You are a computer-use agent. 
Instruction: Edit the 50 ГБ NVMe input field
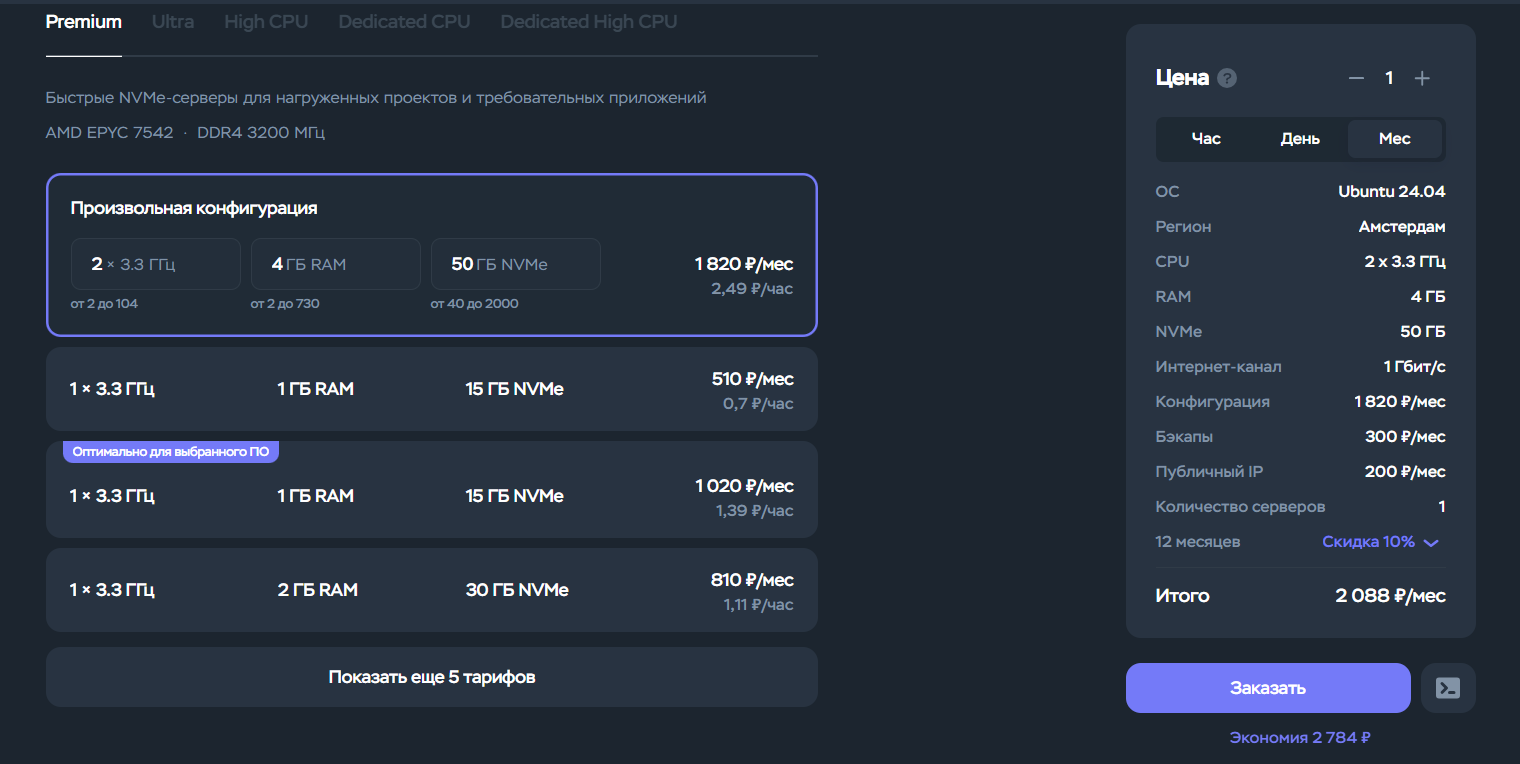click(516, 264)
